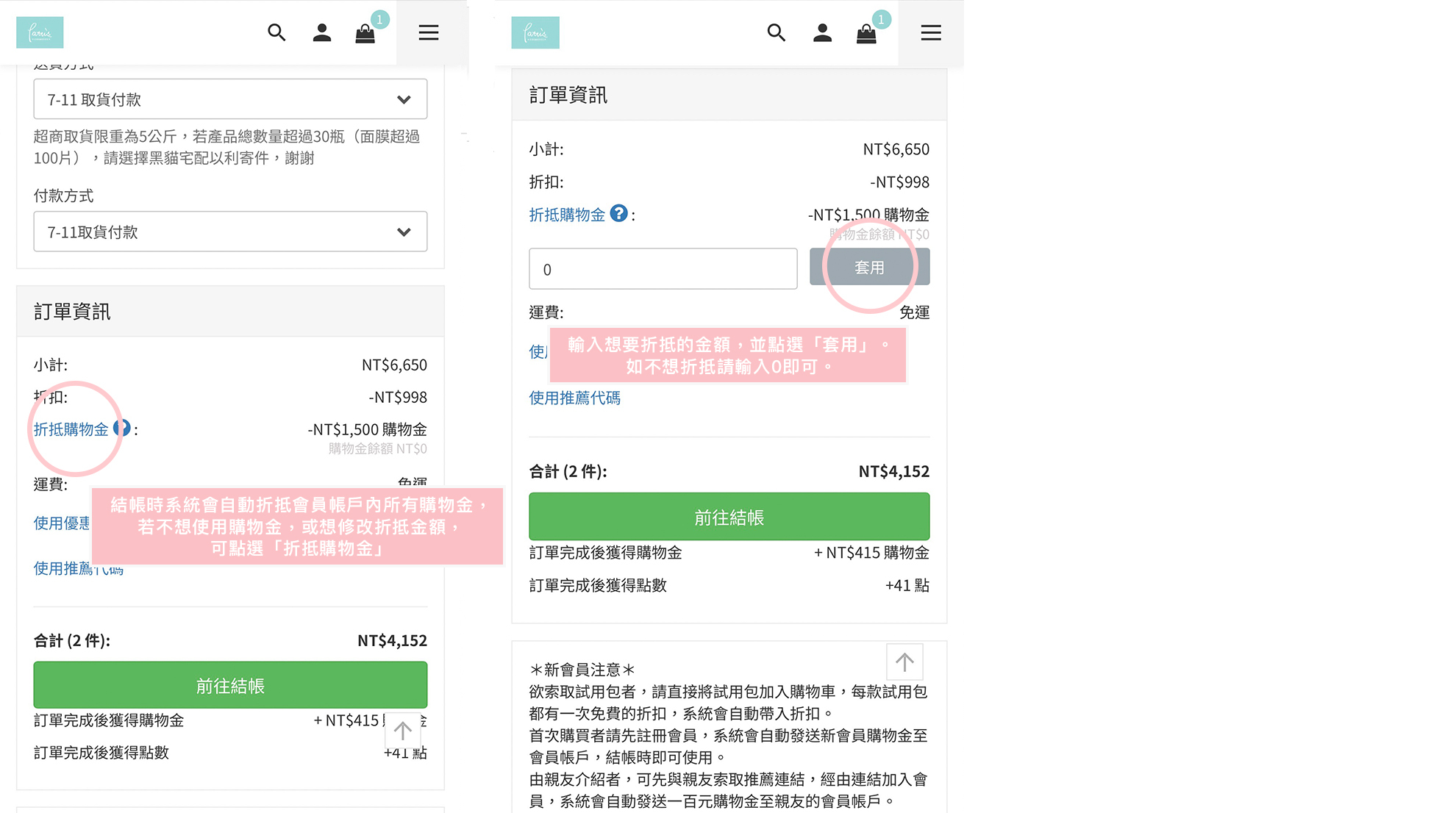Click the left panel green 前往結帳 button
Image resolution: width=1456 pixels, height=813 pixels.
pos(230,685)
